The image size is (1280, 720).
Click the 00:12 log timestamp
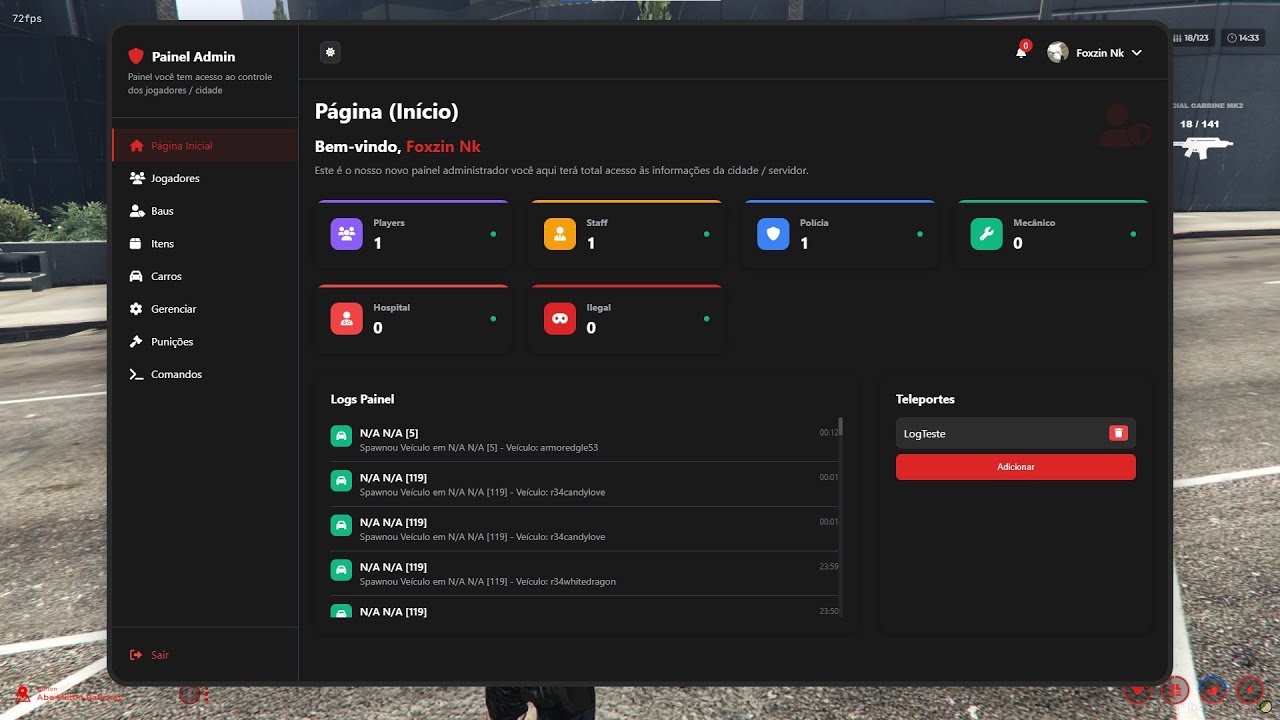(829, 432)
